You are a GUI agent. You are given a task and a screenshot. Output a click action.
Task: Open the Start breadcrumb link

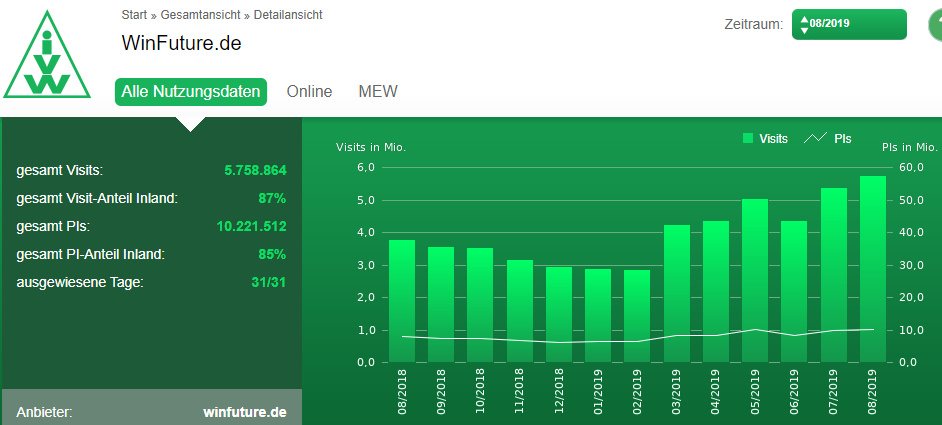(134, 15)
